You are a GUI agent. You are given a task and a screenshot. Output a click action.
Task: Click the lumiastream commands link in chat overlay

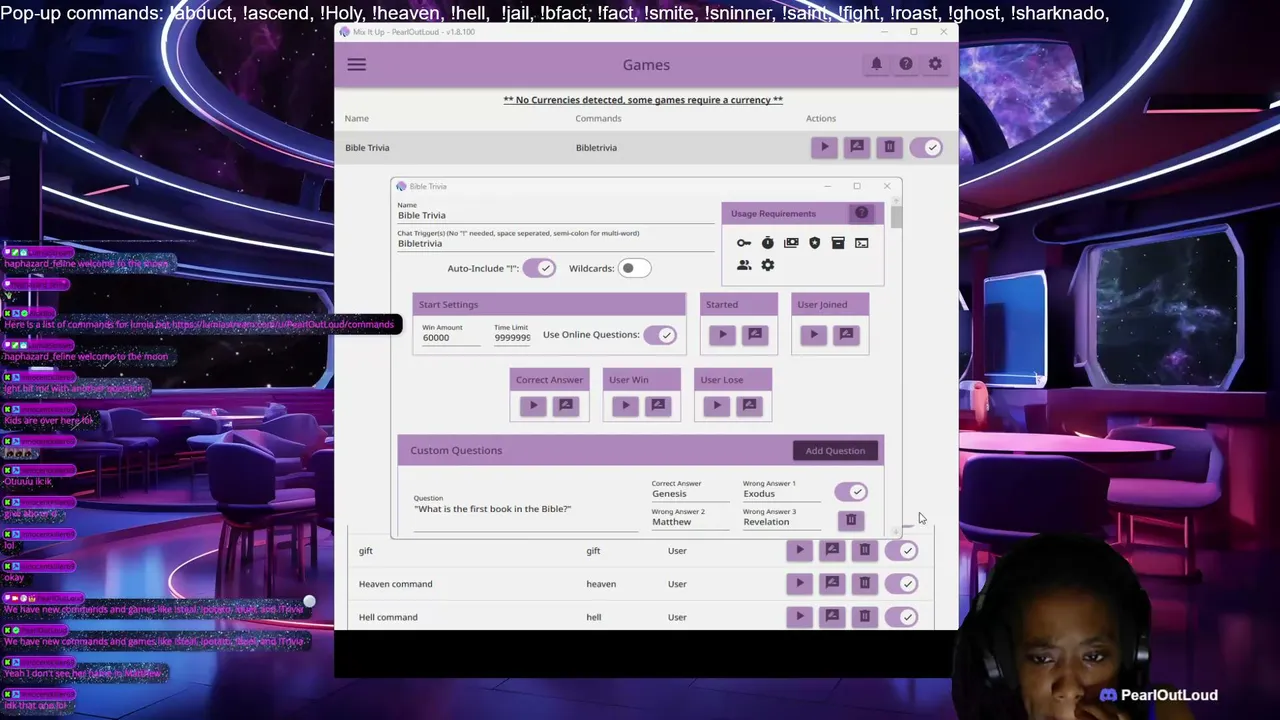(x=283, y=324)
